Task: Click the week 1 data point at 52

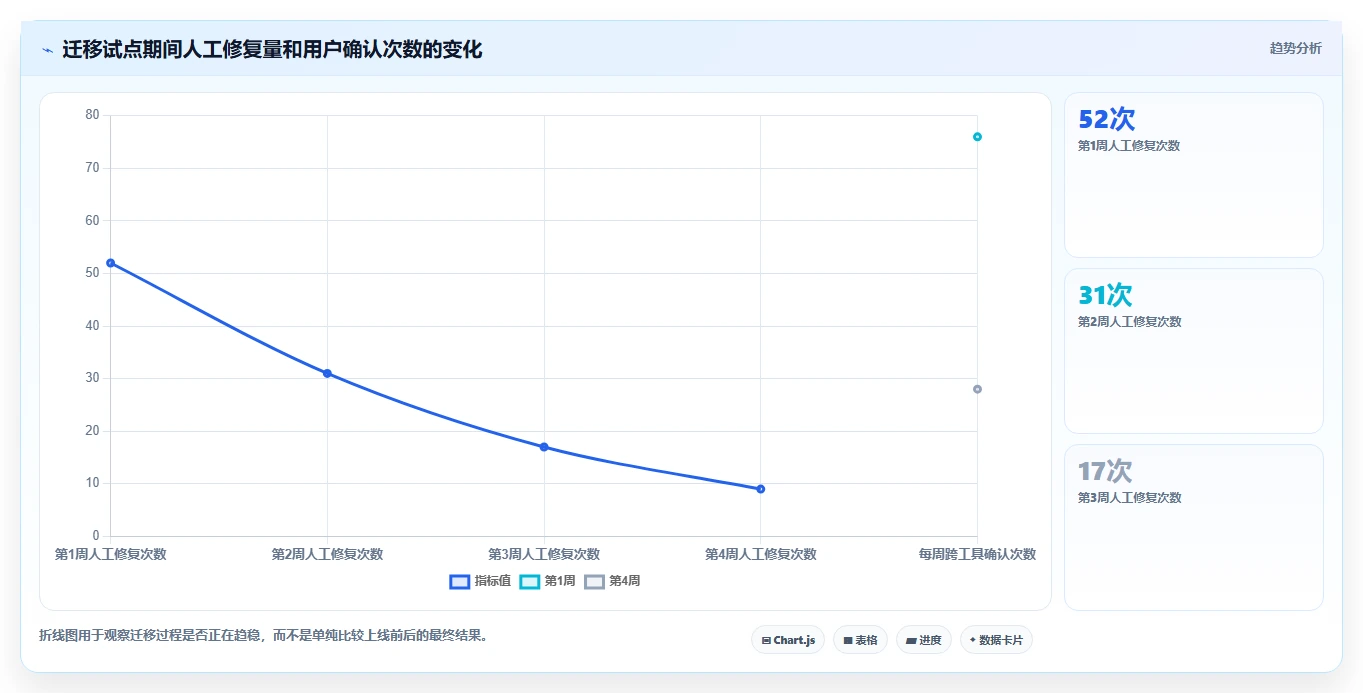Action: (110, 263)
